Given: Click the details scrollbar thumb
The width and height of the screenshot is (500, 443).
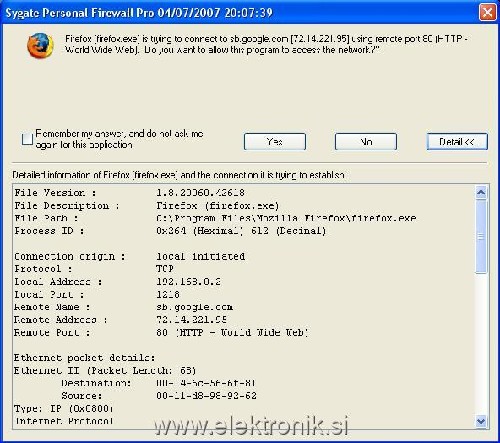Looking at the screenshot, I should click(x=481, y=236).
